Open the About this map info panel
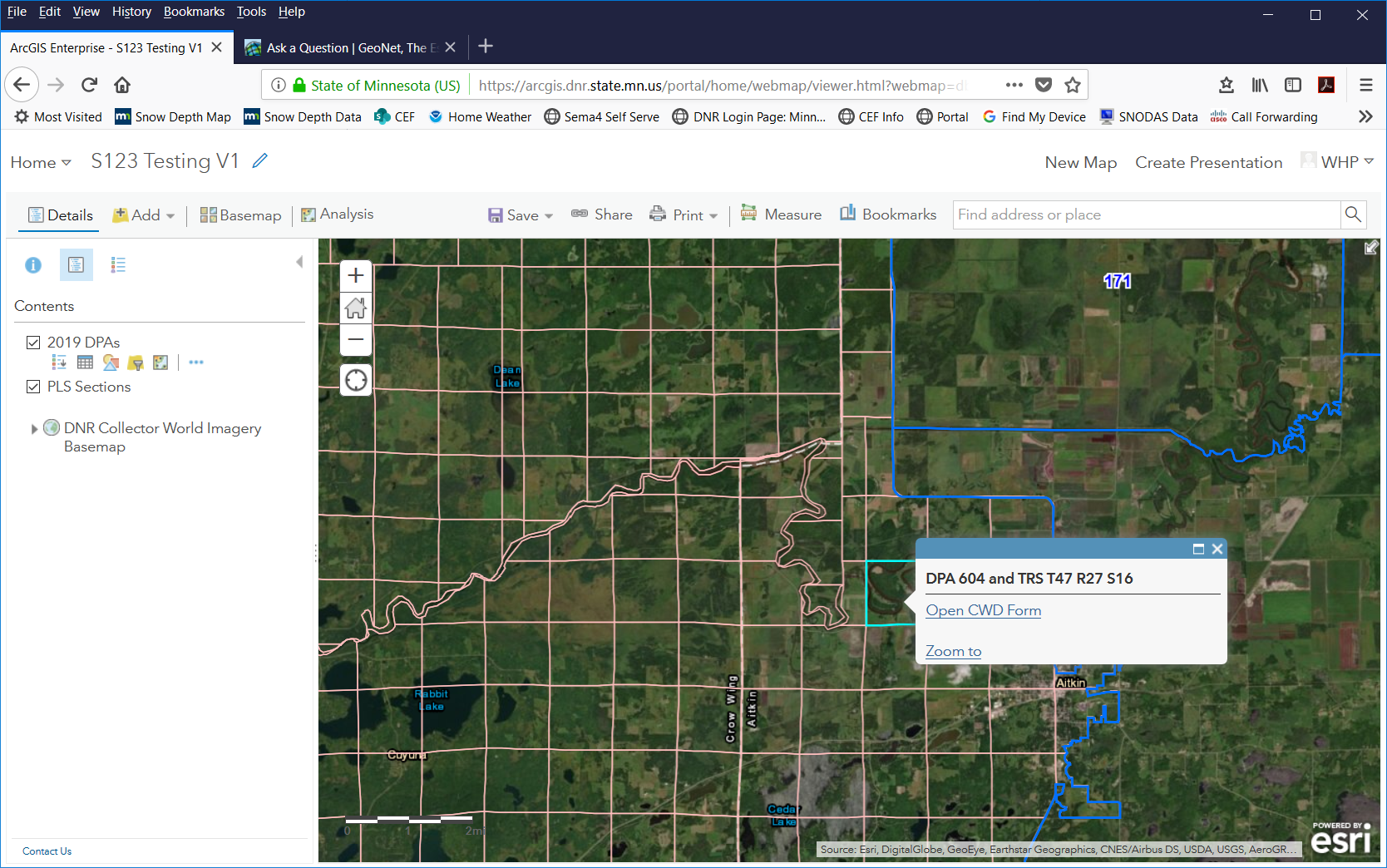This screenshot has width=1387, height=868. [x=33, y=265]
